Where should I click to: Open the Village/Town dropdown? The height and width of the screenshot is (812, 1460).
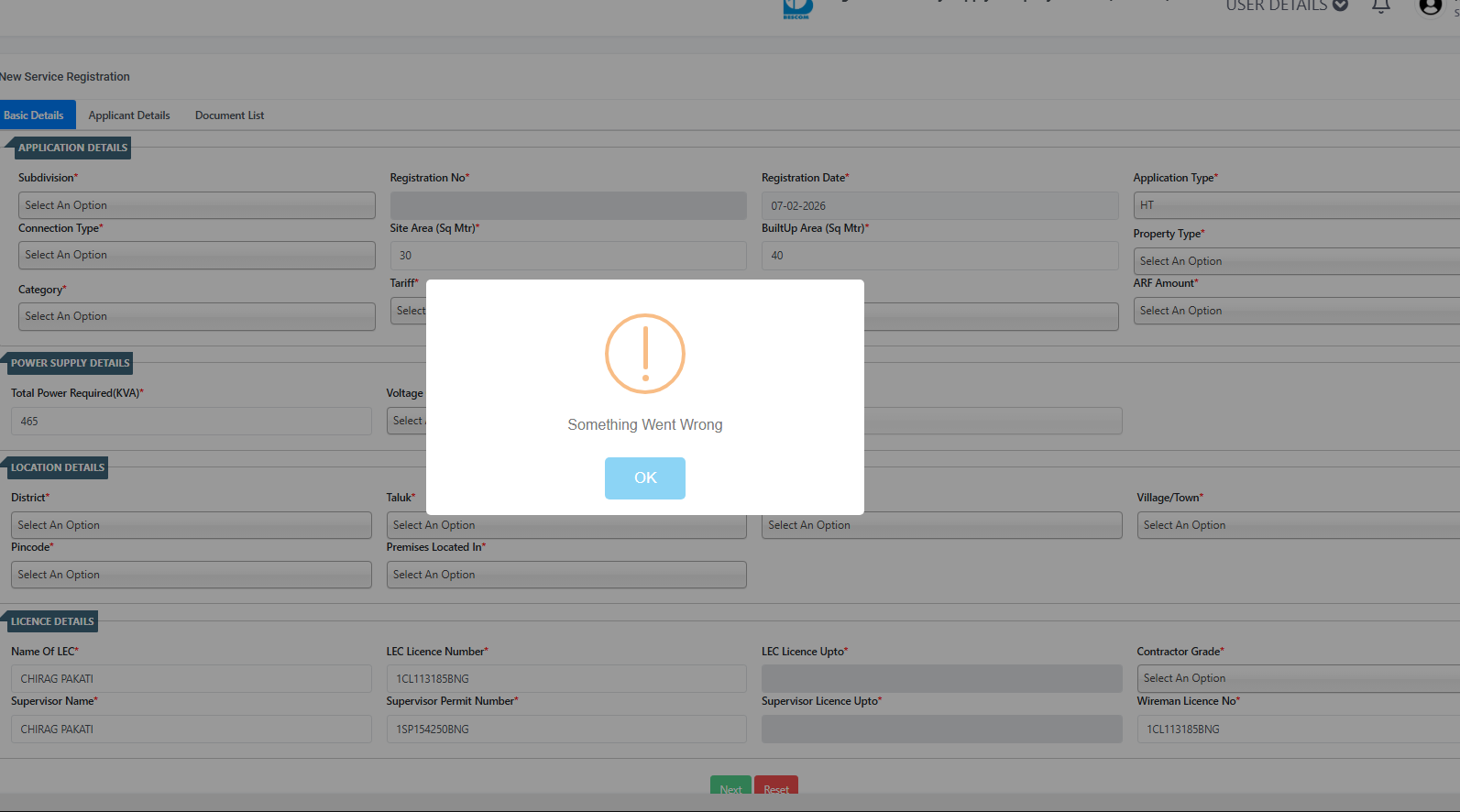[x=1299, y=525]
